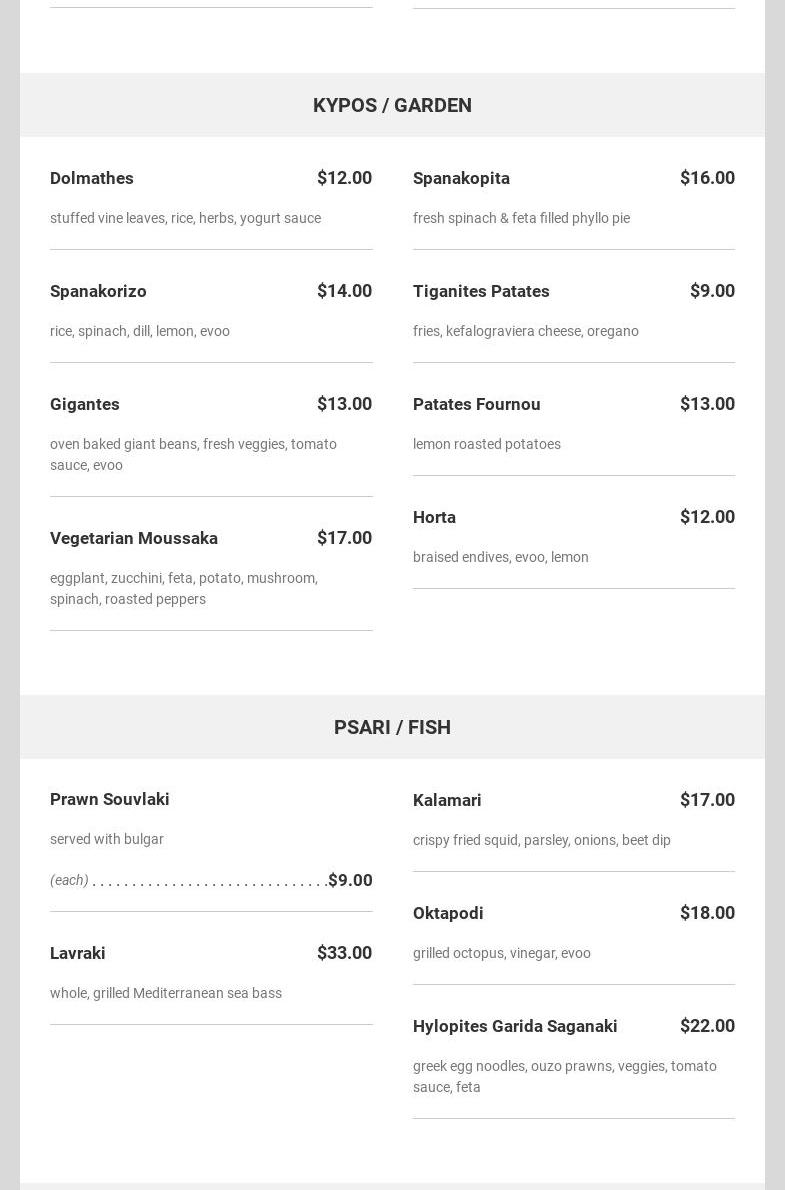The width and height of the screenshot is (785, 1190).
Task: Click the PSARI / FISH section header
Action: pos(392,727)
